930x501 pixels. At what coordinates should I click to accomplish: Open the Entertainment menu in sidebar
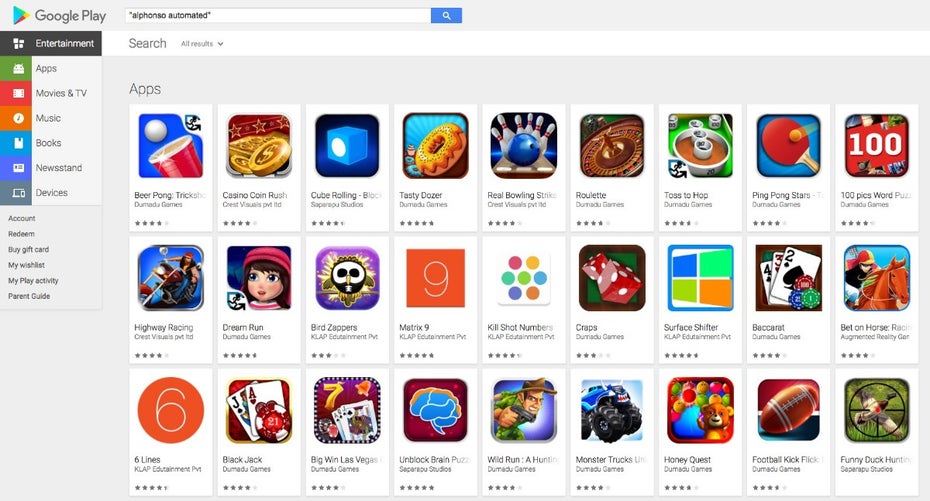tap(51, 43)
